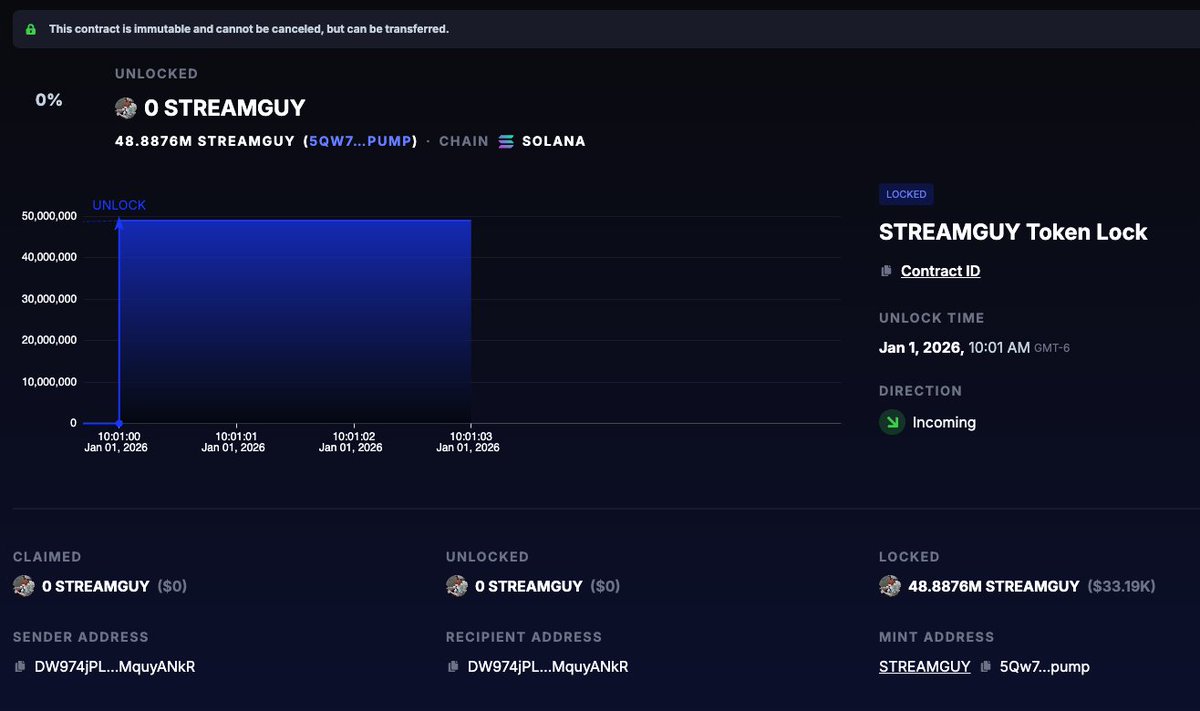Click the GMT-6 timezone label
The image size is (1200, 711).
(1053, 349)
